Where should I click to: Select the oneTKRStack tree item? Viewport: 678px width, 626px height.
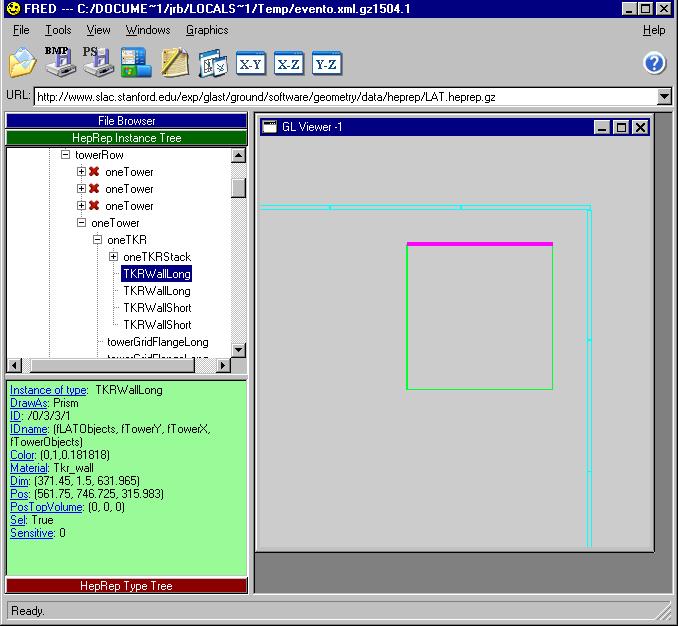157,257
